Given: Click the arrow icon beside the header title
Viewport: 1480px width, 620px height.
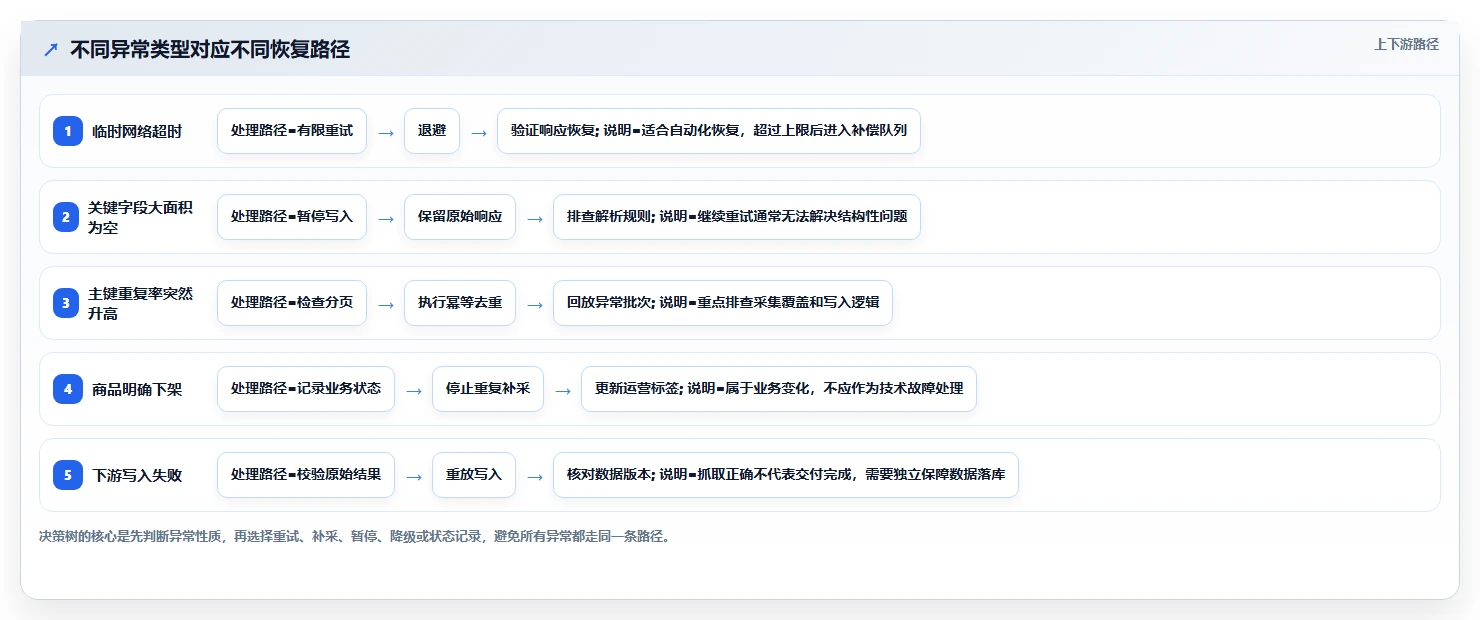Looking at the screenshot, I should pos(51,49).
